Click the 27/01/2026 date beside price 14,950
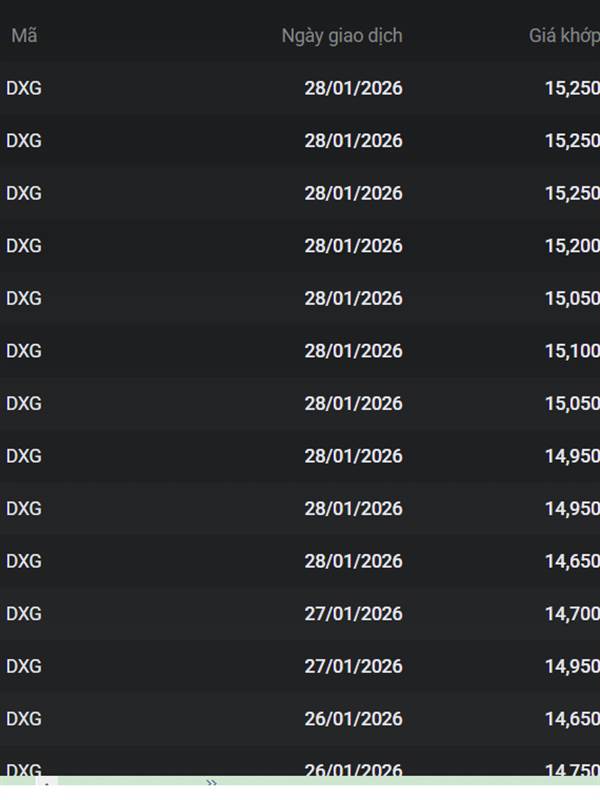 [353, 666]
